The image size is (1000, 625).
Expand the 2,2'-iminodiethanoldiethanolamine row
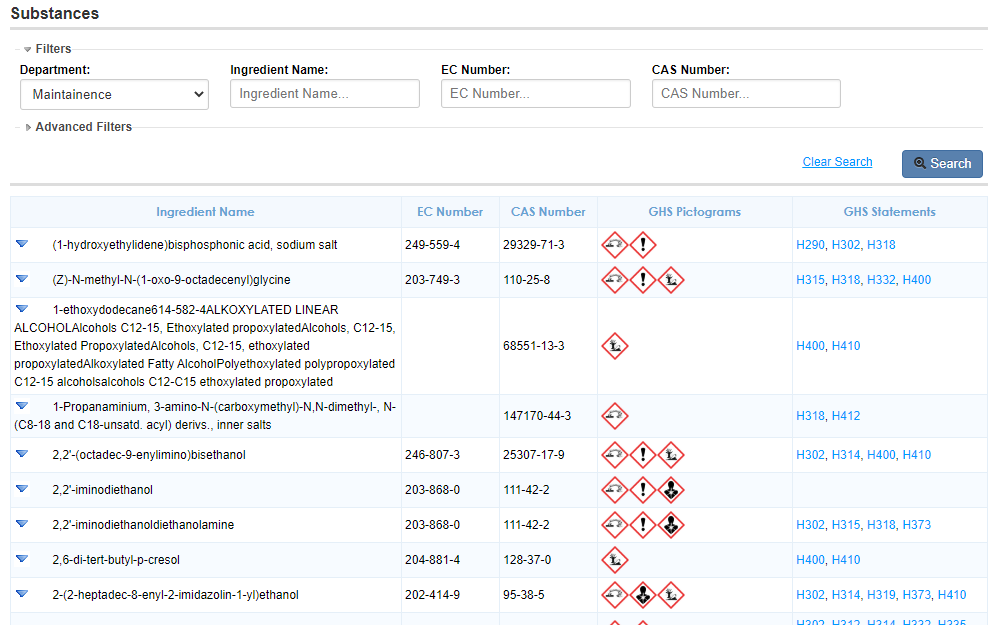pyautogui.click(x=22, y=524)
